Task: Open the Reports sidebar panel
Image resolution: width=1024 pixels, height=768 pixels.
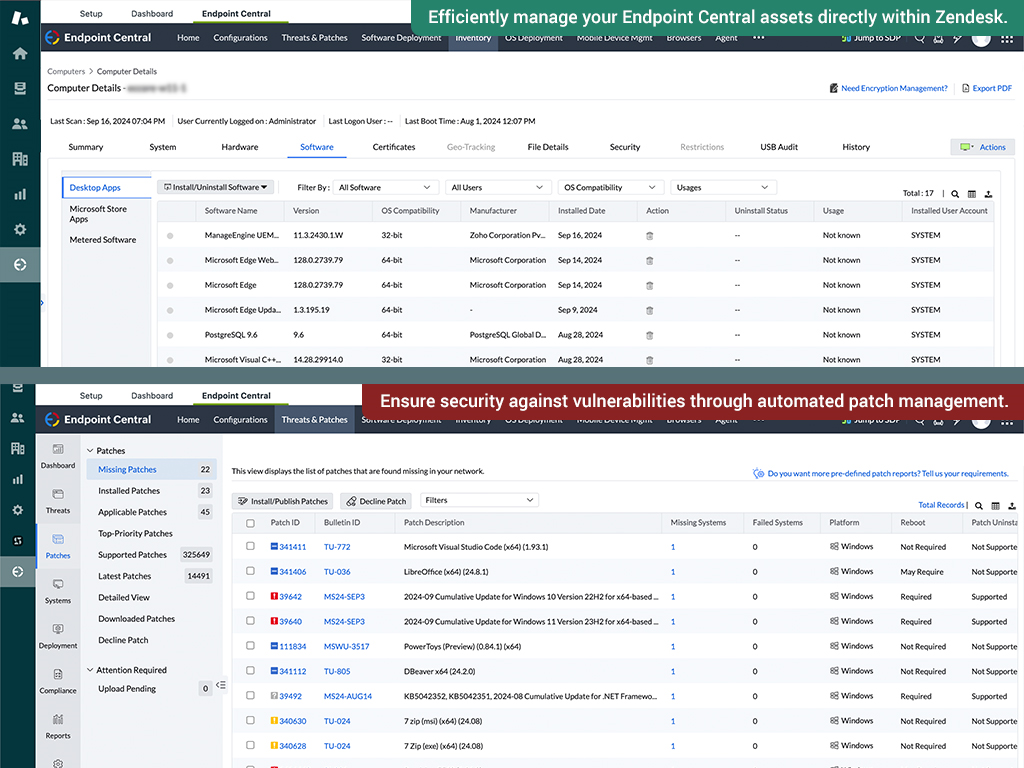Action: (x=57, y=727)
